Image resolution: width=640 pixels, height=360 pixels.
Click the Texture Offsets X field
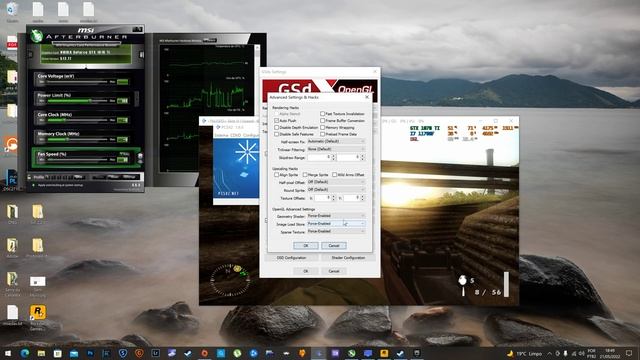pos(322,198)
